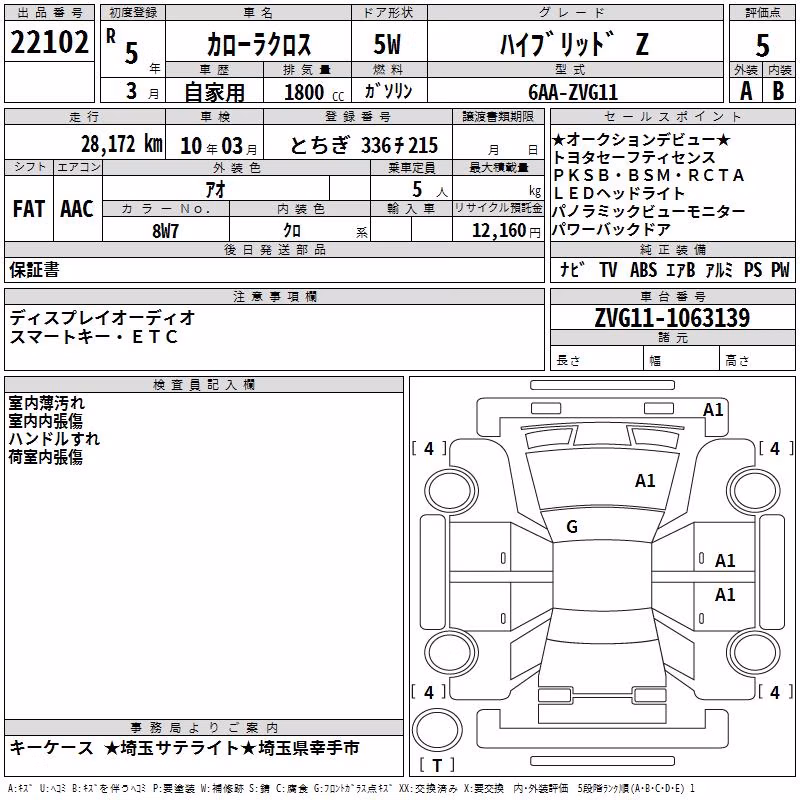The height and width of the screenshot is (800, 800).
Task: Click the vehicle history 自家用
Action: [x=214, y=92]
